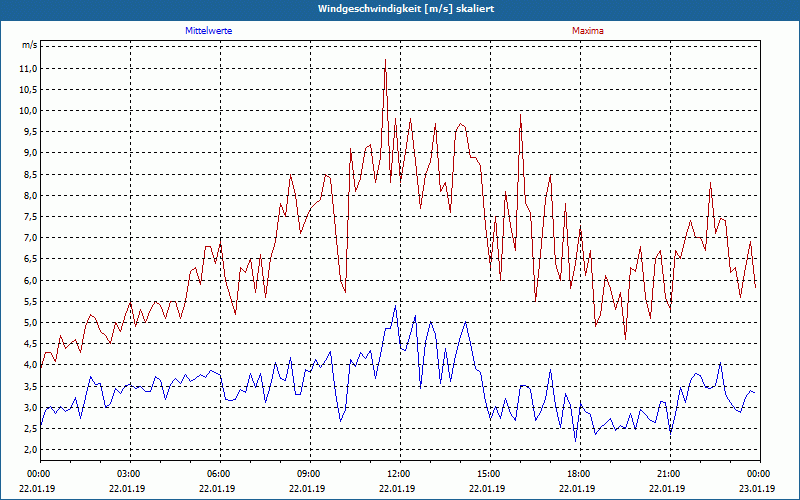
Task: Click the m/s unit label on the axis
Action: pos(30,45)
